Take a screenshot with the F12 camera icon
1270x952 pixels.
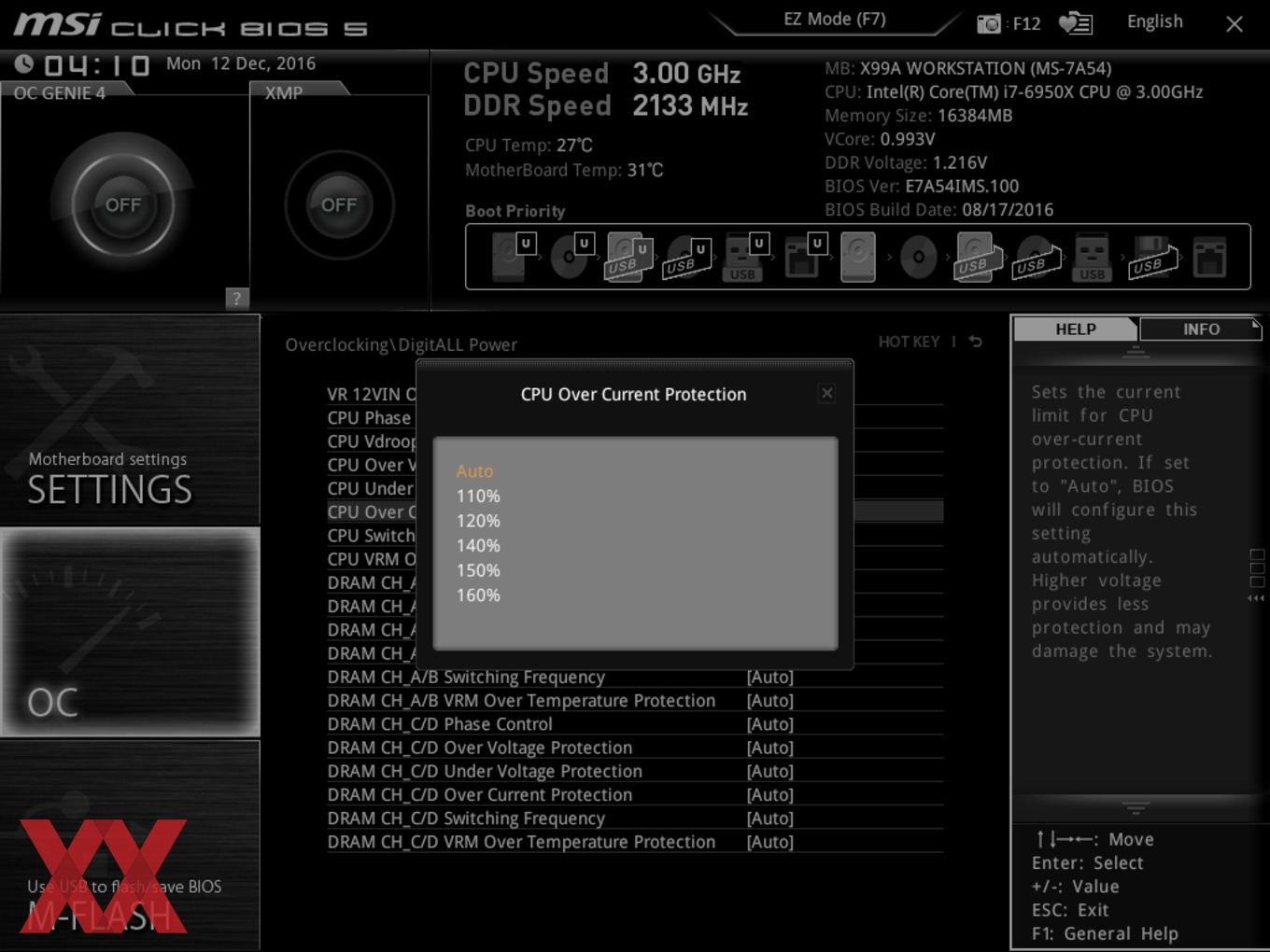point(989,23)
